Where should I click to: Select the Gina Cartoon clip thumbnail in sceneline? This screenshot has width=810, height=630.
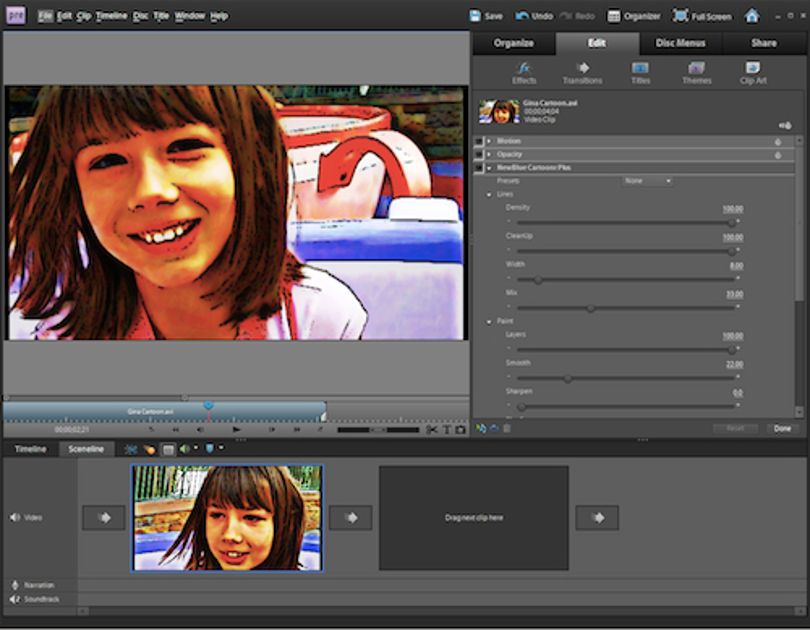tap(227, 518)
